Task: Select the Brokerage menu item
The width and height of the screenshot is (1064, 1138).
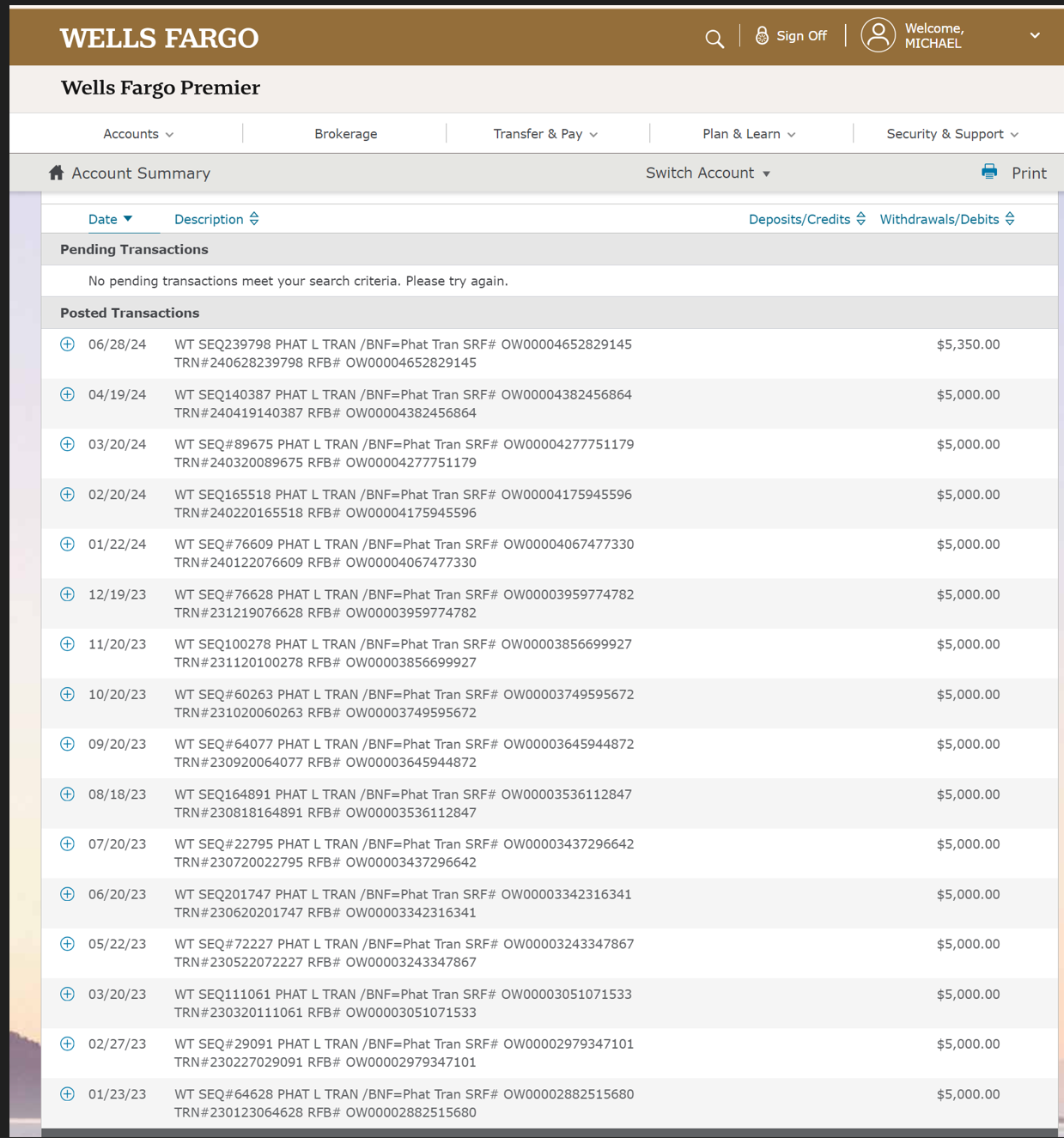Action: click(x=345, y=133)
